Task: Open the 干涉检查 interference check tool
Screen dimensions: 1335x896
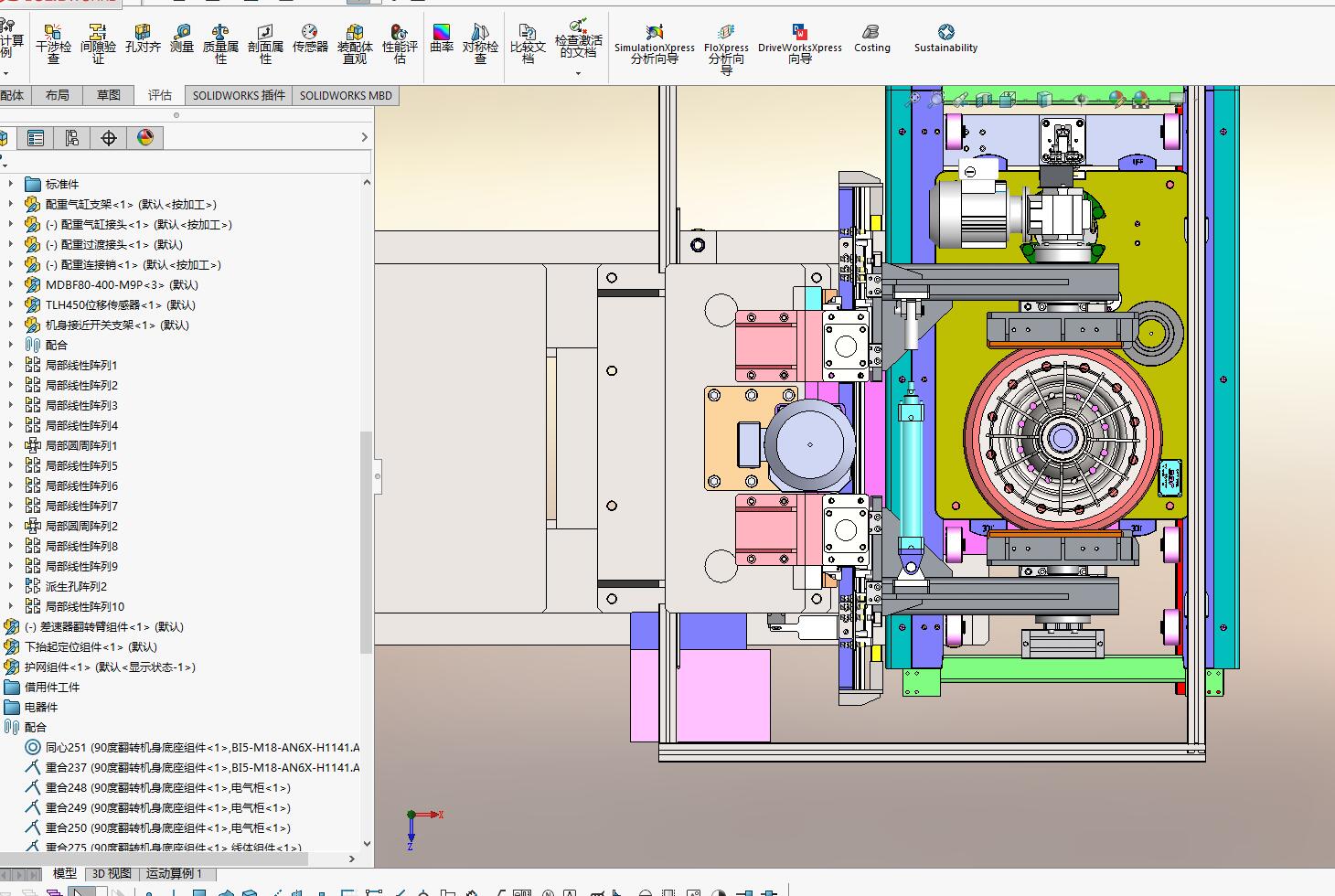Action: tap(53, 44)
